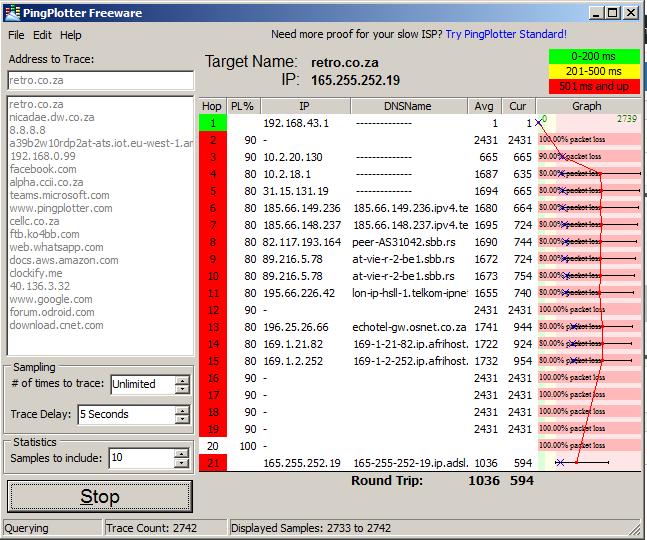
Task: Click the resize grip in status bar corner
Action: tap(635, 528)
